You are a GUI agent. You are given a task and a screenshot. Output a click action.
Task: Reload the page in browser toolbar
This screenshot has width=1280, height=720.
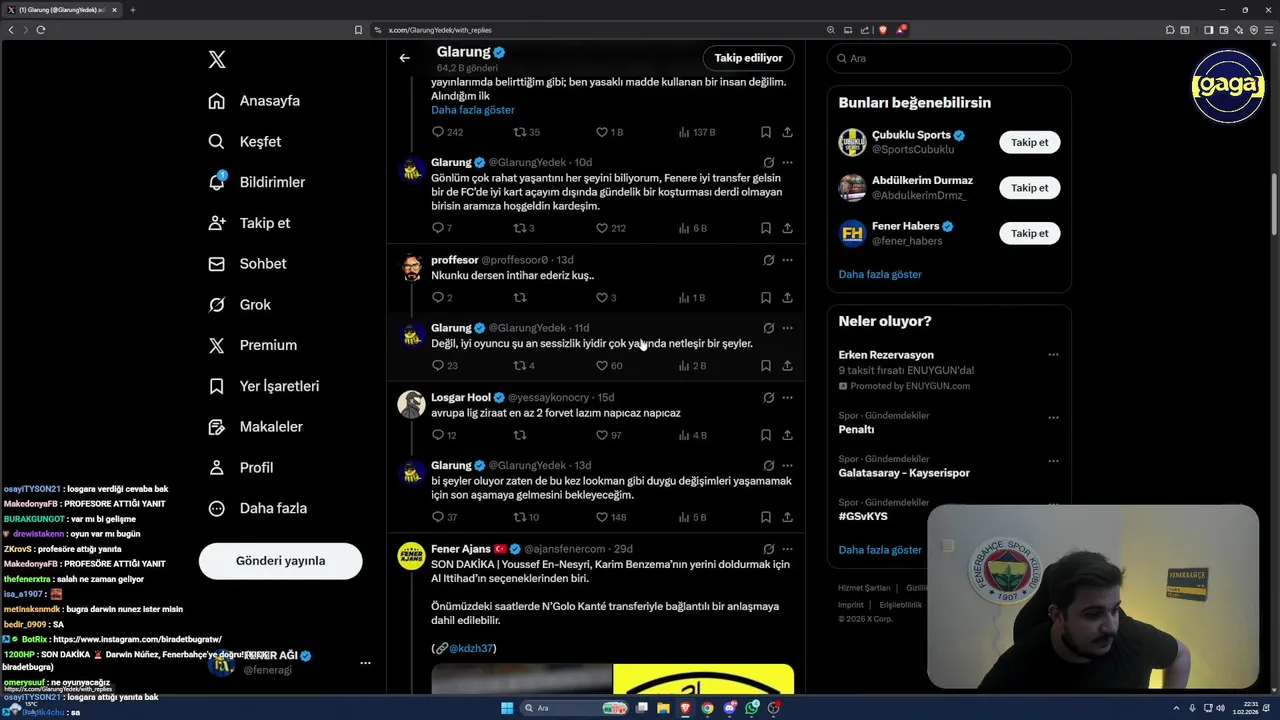(41, 30)
